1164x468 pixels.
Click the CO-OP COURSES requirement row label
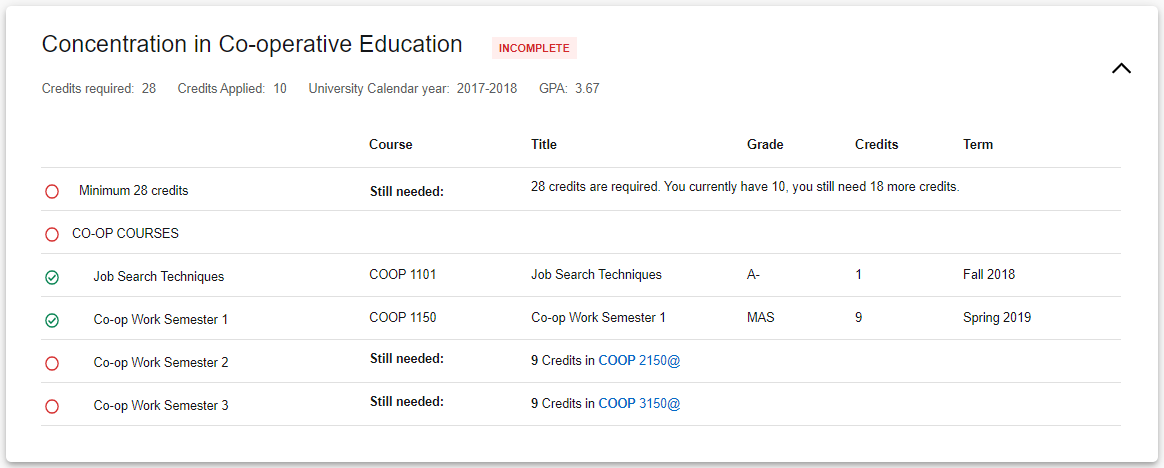click(125, 234)
